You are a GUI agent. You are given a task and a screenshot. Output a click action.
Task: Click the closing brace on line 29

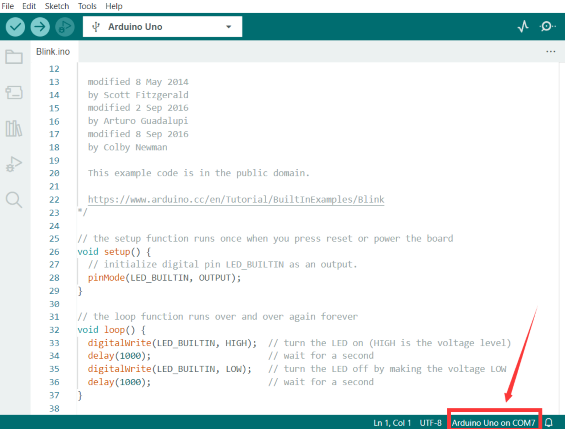(80, 291)
